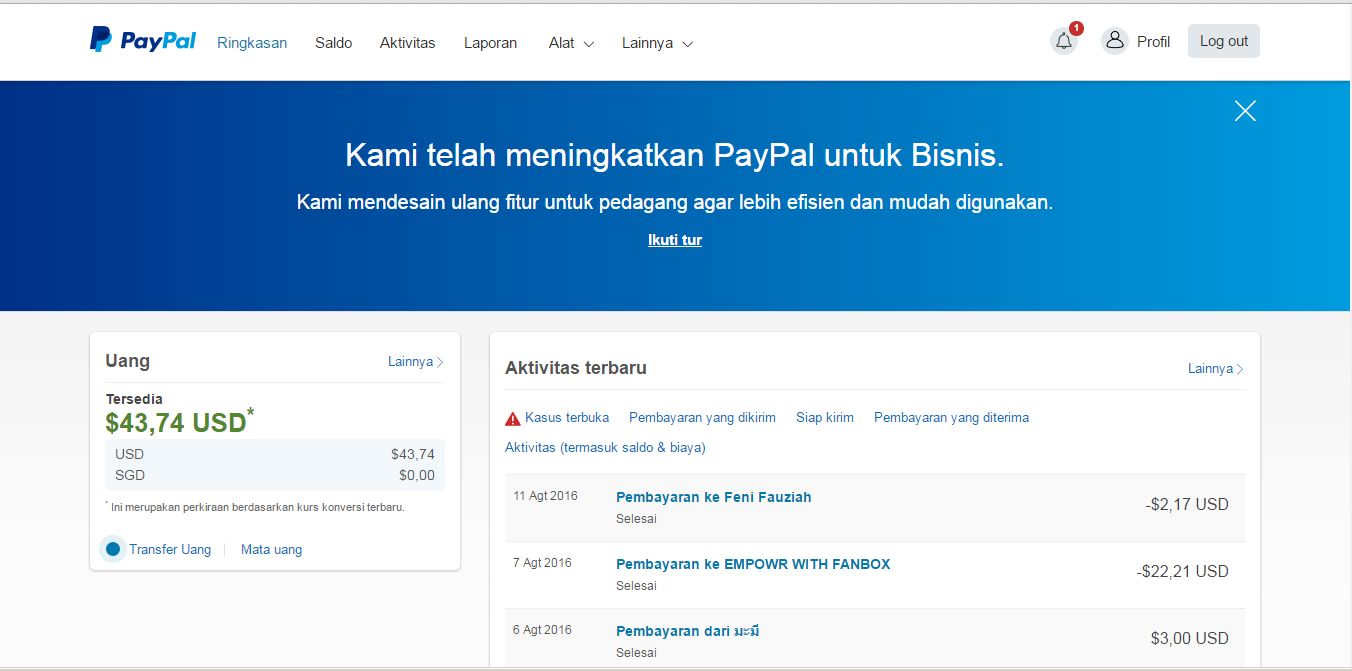Click the Profil person icon
The height and width of the screenshot is (671, 1352).
pyautogui.click(x=1114, y=41)
